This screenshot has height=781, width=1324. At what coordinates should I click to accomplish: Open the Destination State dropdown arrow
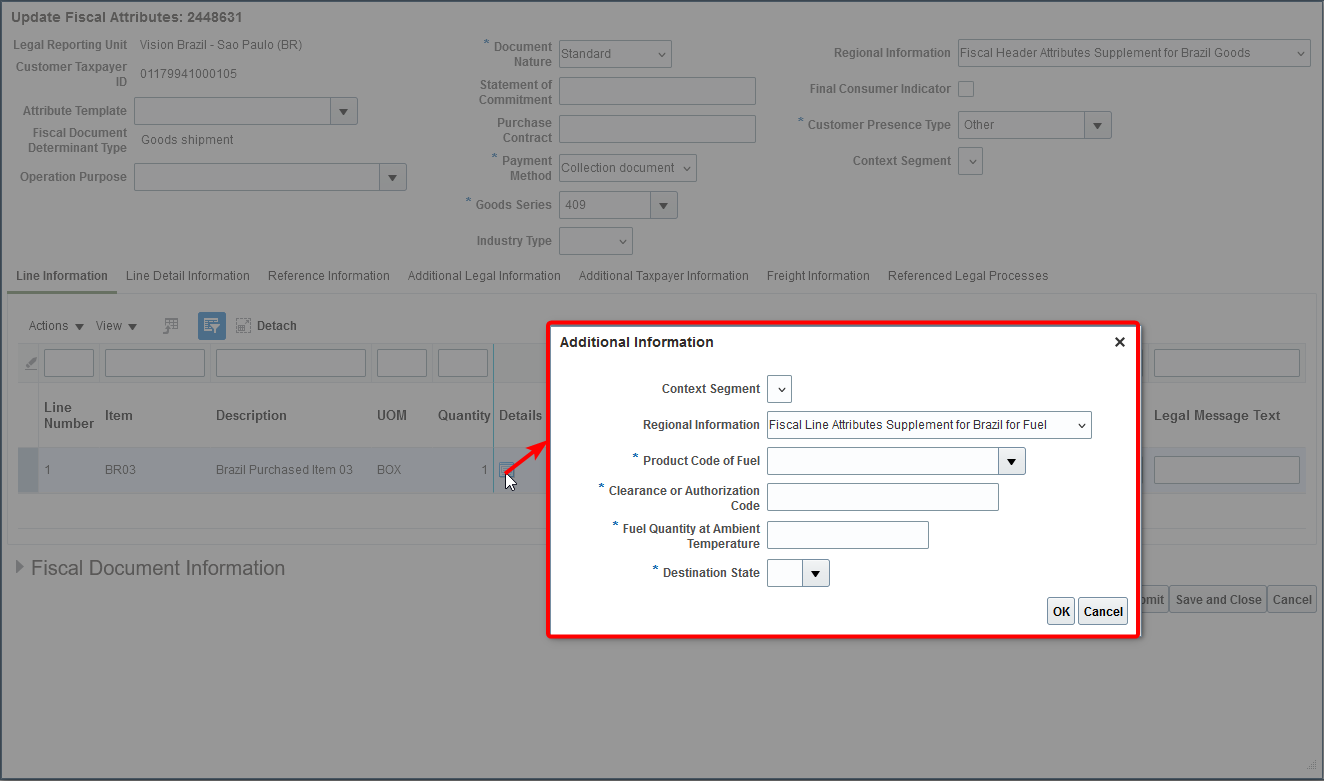pos(816,573)
